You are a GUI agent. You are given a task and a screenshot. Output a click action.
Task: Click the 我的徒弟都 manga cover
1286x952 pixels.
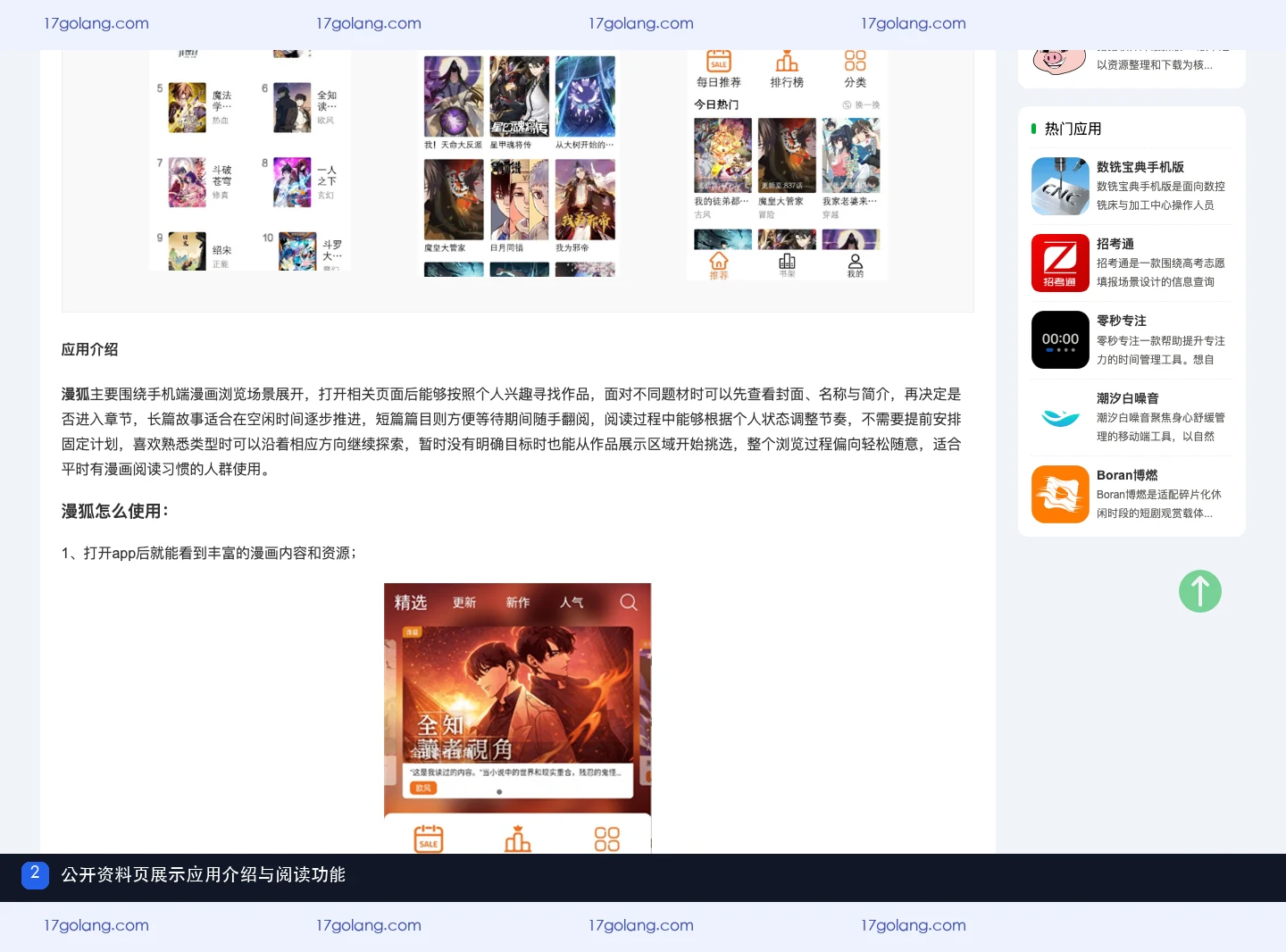point(723,155)
